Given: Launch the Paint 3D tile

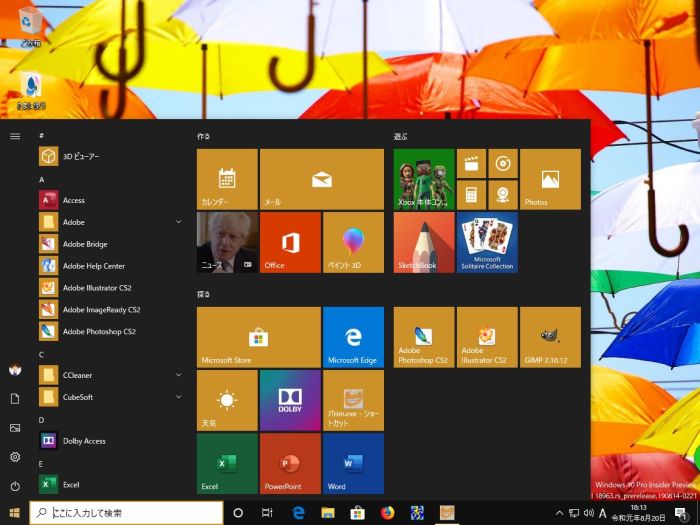Looking at the screenshot, I should (x=353, y=242).
